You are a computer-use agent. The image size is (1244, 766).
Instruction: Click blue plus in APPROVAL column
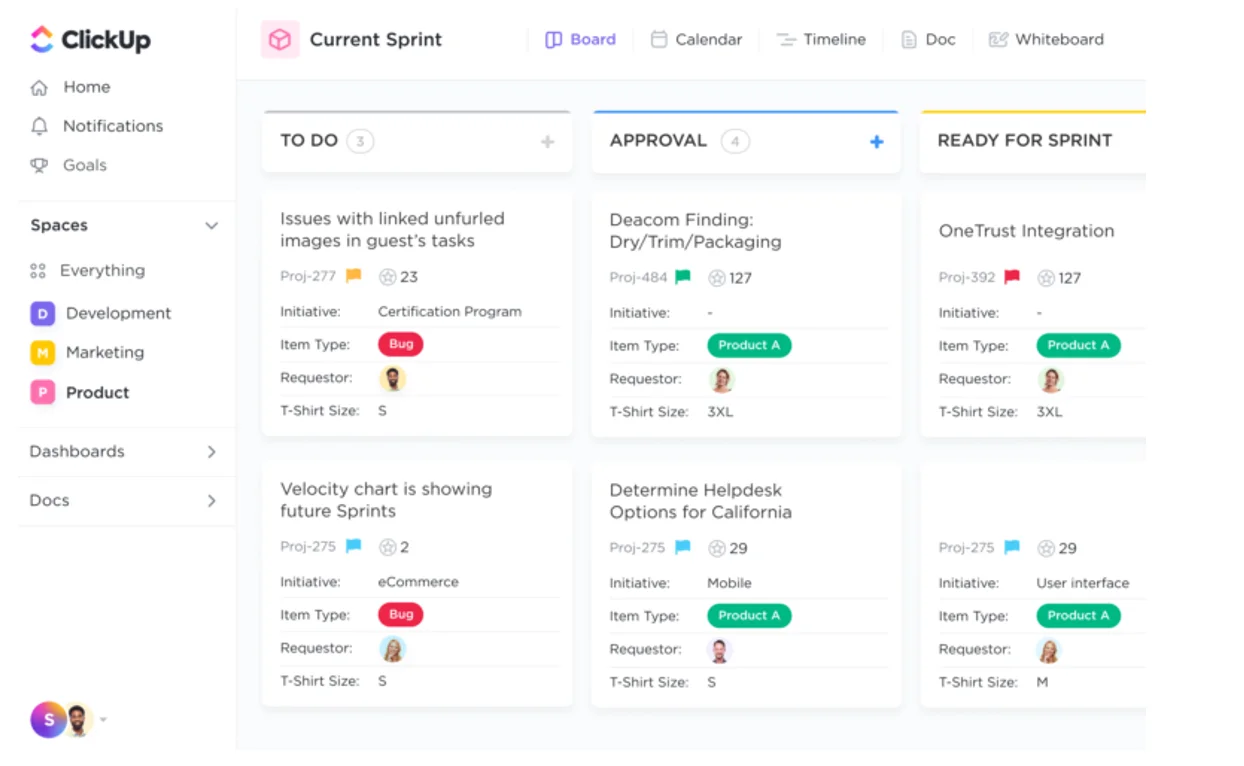[876, 142]
